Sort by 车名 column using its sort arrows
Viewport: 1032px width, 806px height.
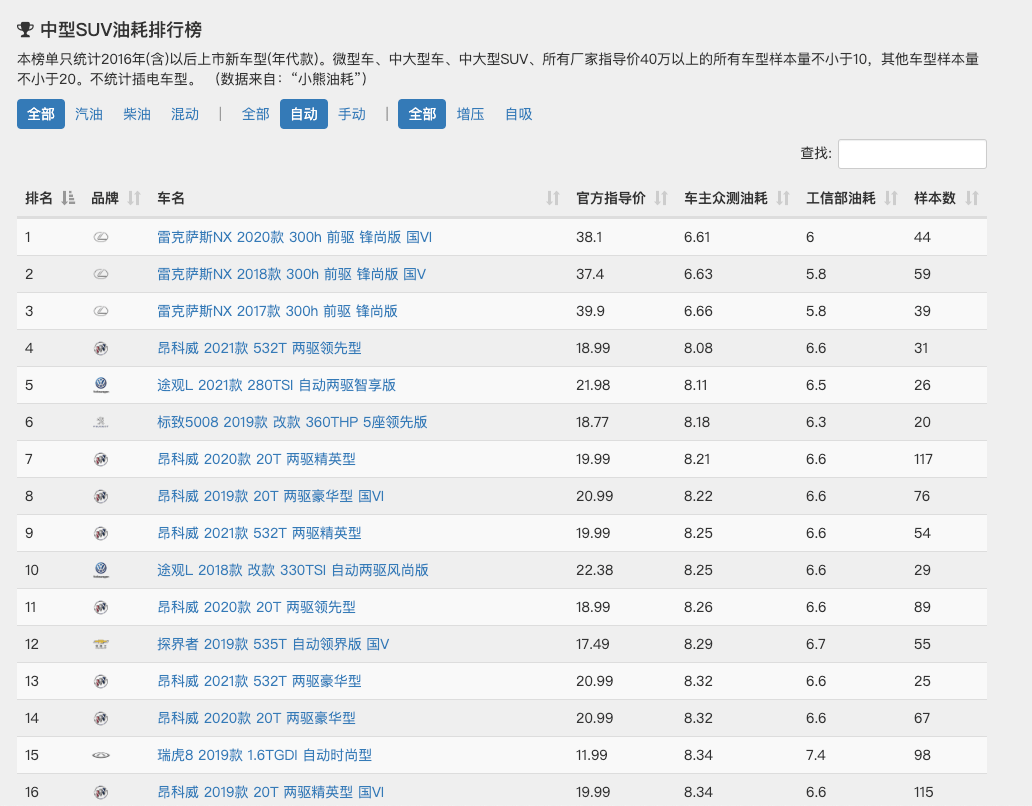[x=553, y=198]
